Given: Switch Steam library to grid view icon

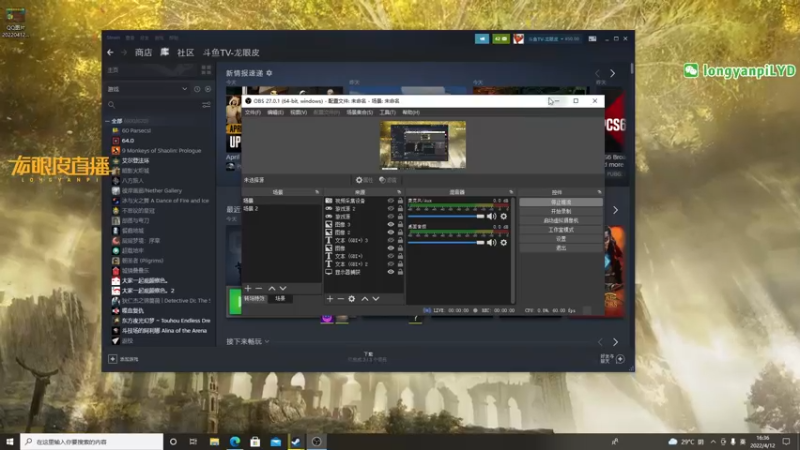Looking at the screenshot, I should [x=207, y=70].
